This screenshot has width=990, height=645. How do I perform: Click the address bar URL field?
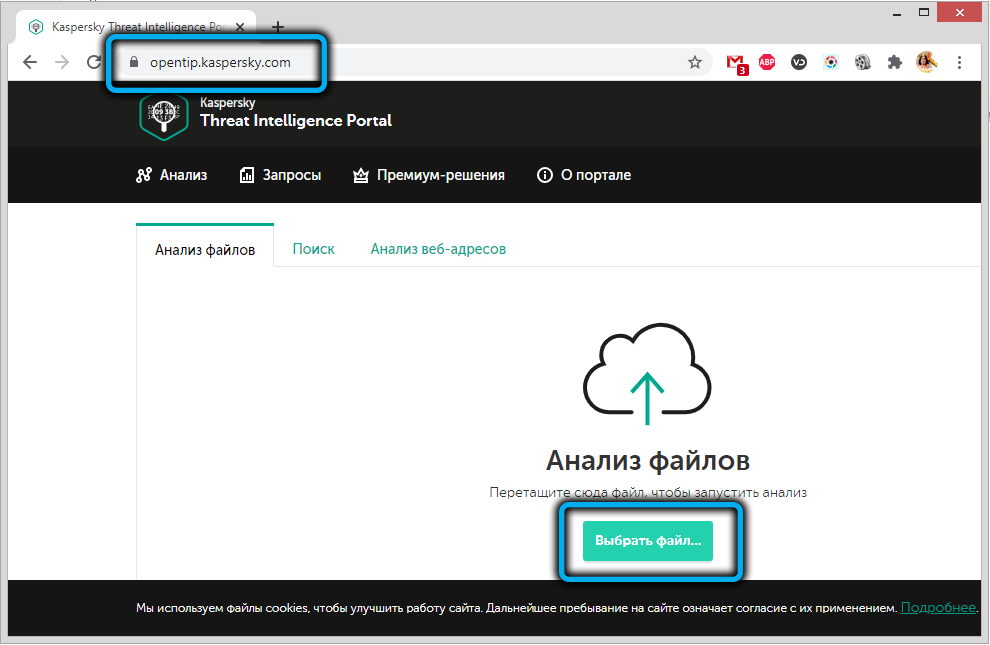point(400,62)
